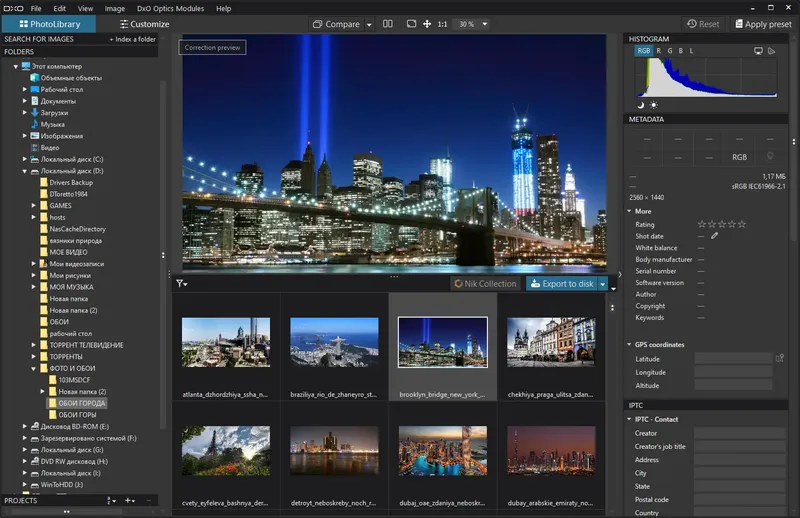Screen dimensions: 800x518
Task: Click the 1:1 zoom icon
Action: point(443,23)
